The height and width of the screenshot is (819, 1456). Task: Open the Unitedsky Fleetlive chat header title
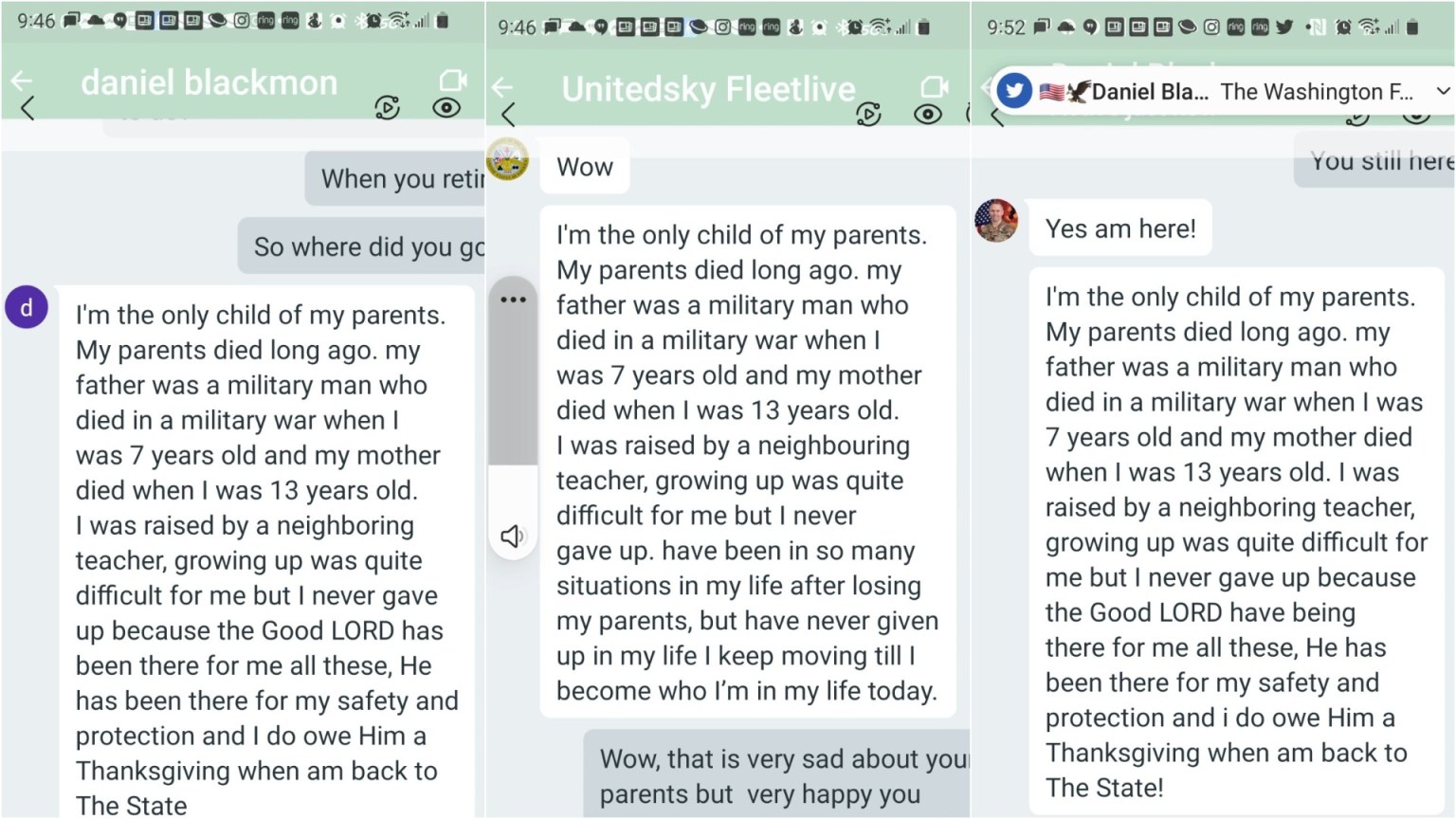[708, 89]
